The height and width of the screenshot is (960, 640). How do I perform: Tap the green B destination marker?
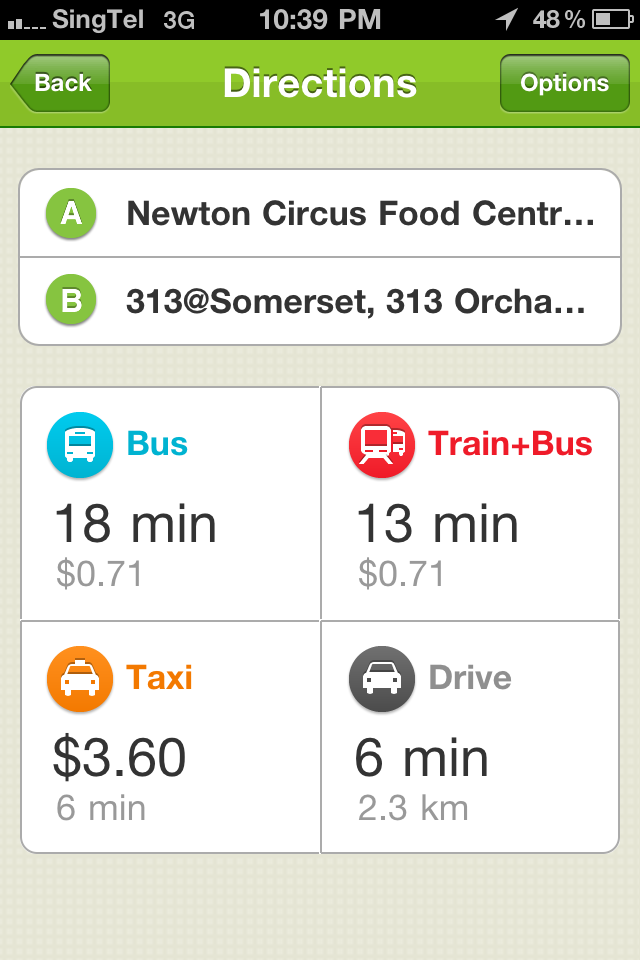[71, 300]
